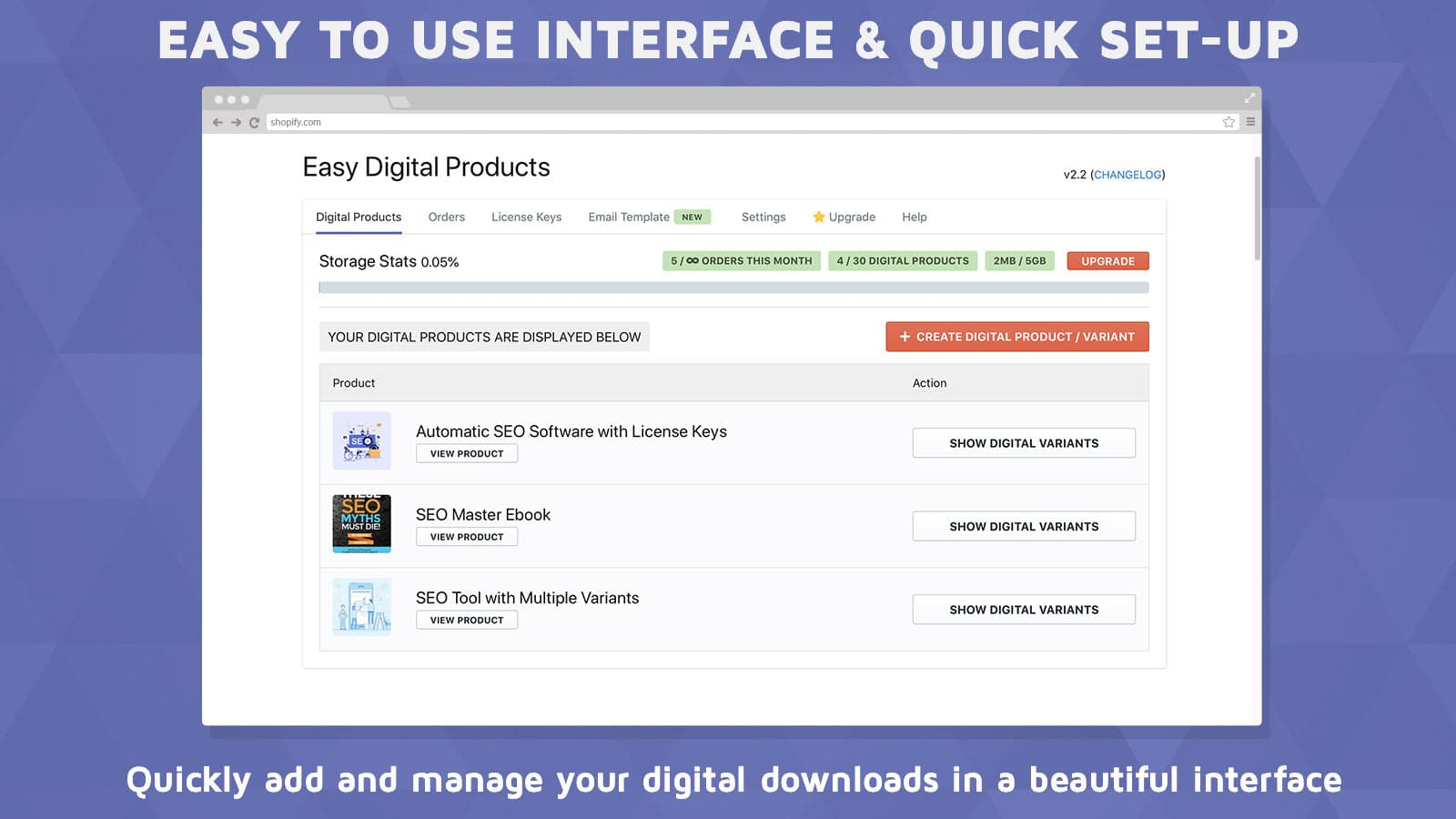
Task: Open the SEO Master Ebook cover thumbnail
Action: pos(361,524)
